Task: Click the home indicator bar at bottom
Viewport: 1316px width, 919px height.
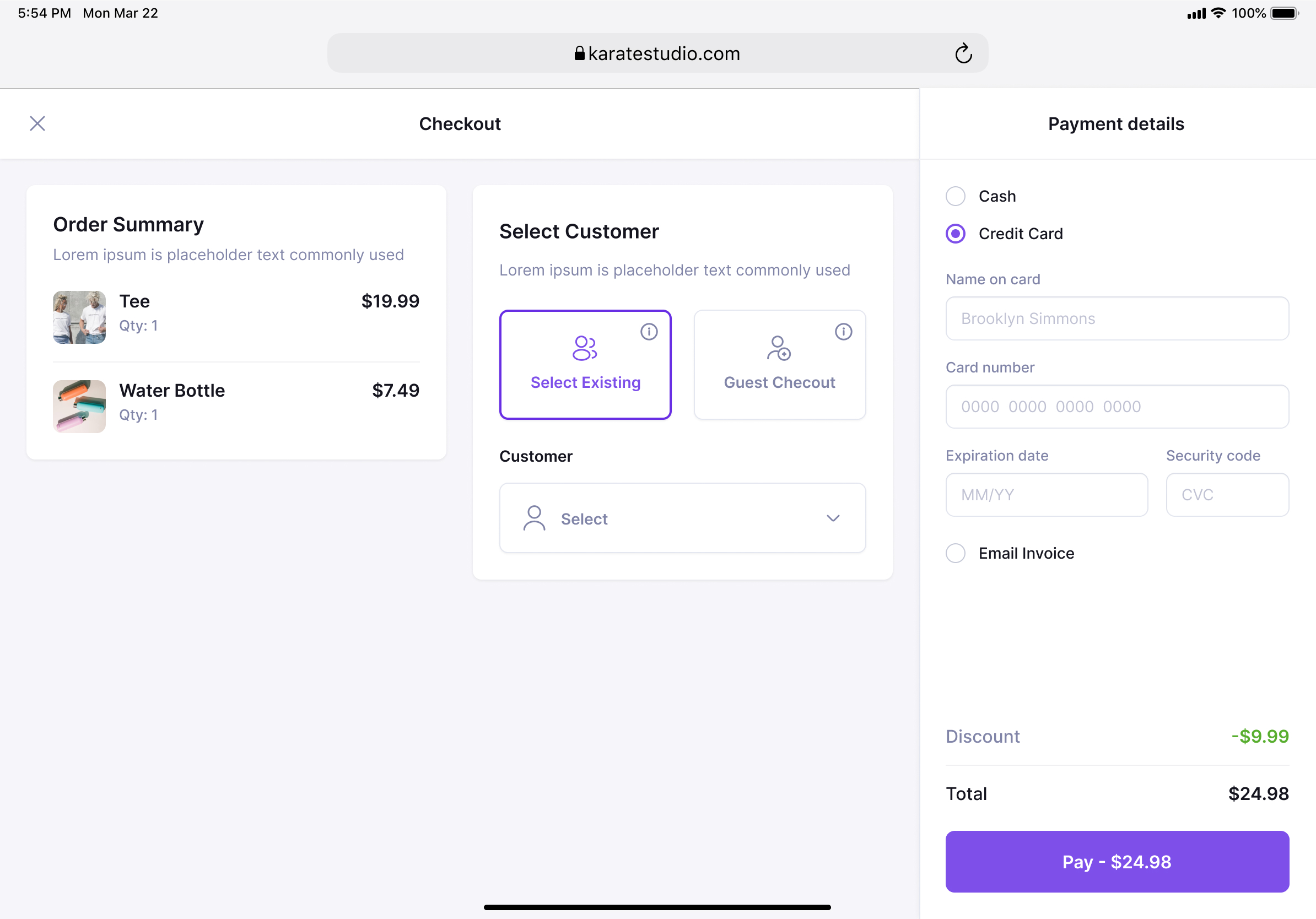Action: pyautogui.click(x=657, y=907)
